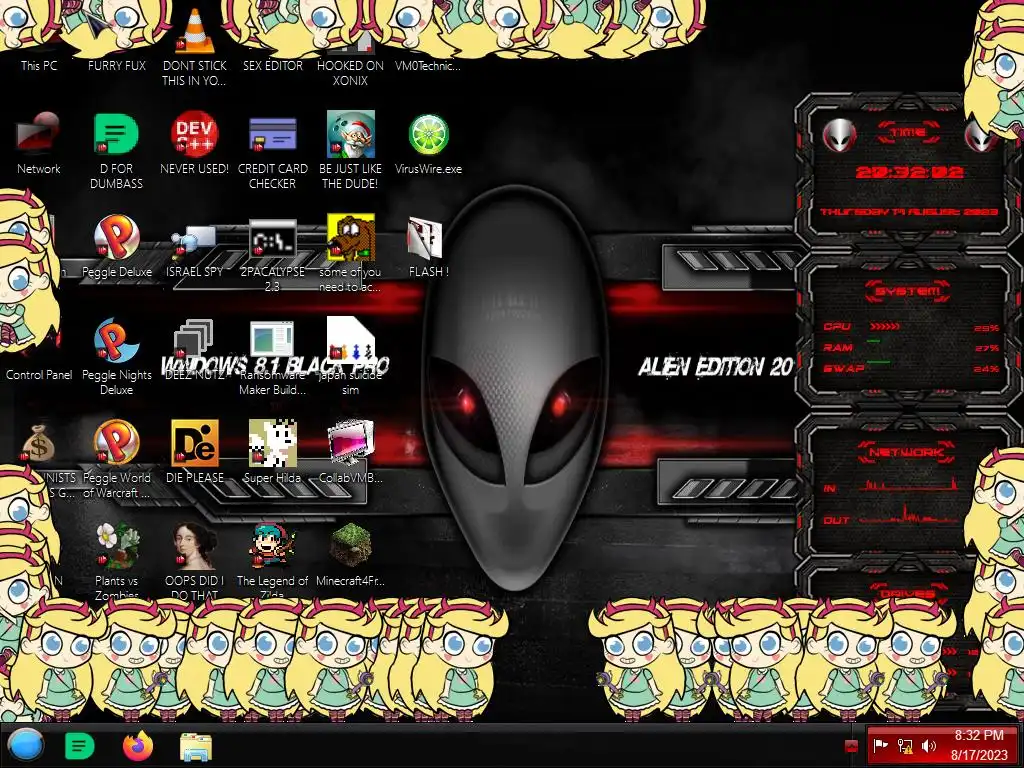Viewport: 1024px width, 768px height.
Task: Click the 20:32:02 digital clock readout
Action: [909, 172]
